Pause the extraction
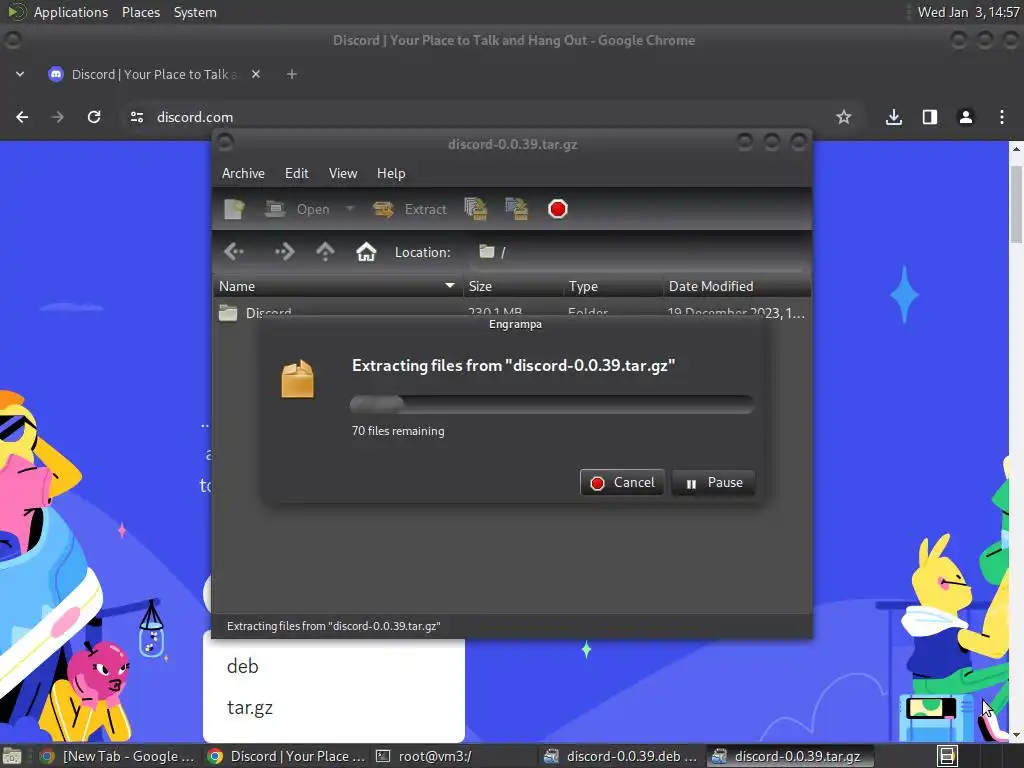Image resolution: width=1024 pixels, height=768 pixels. click(713, 483)
